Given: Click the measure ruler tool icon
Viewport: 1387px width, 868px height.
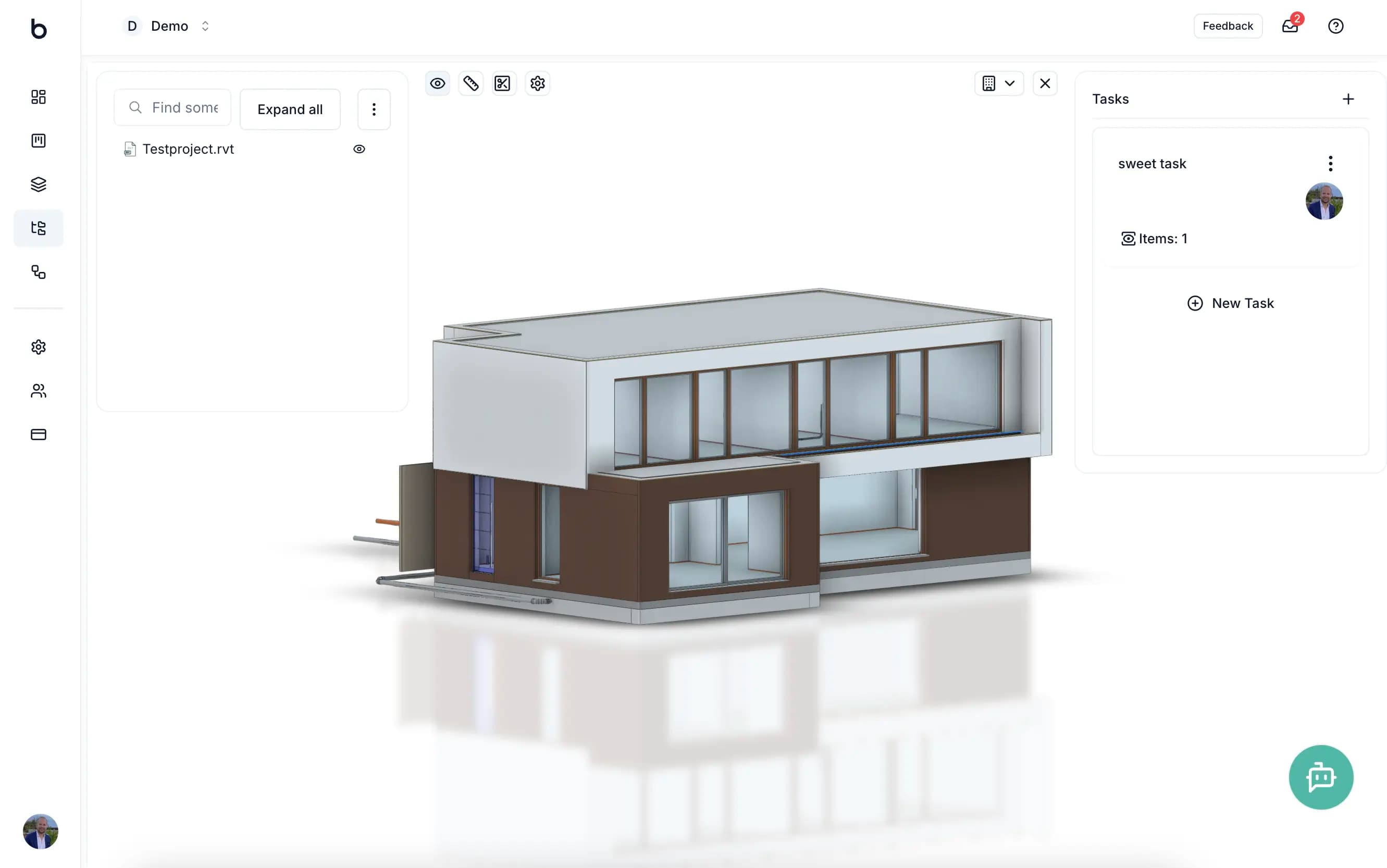Looking at the screenshot, I should [x=470, y=84].
